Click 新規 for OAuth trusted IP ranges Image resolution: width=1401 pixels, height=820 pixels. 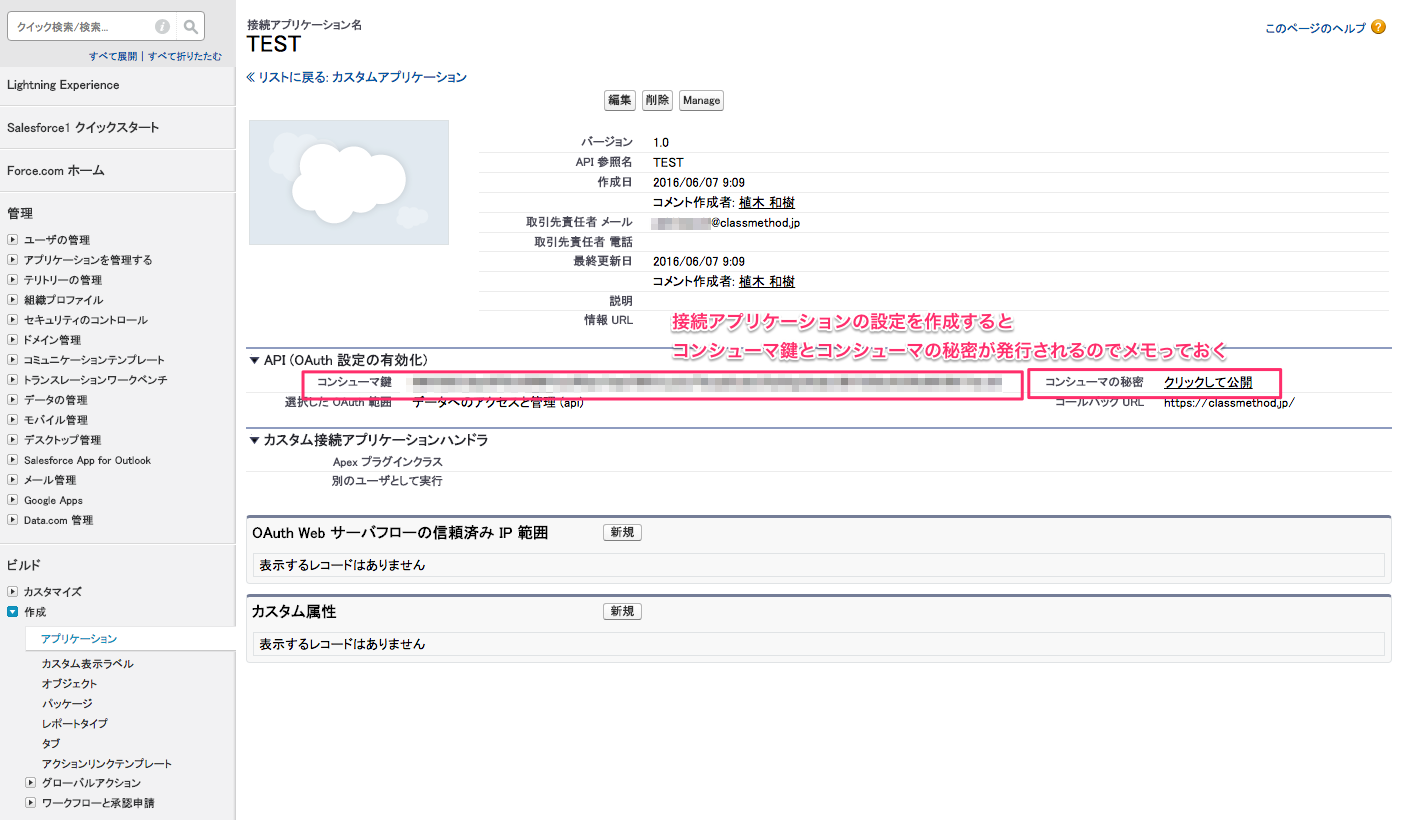(621, 532)
